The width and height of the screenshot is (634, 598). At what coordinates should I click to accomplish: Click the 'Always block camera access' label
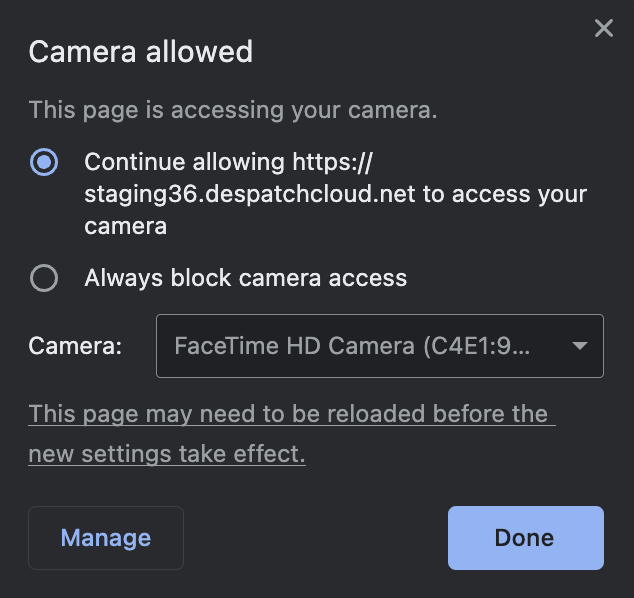[x=245, y=278]
